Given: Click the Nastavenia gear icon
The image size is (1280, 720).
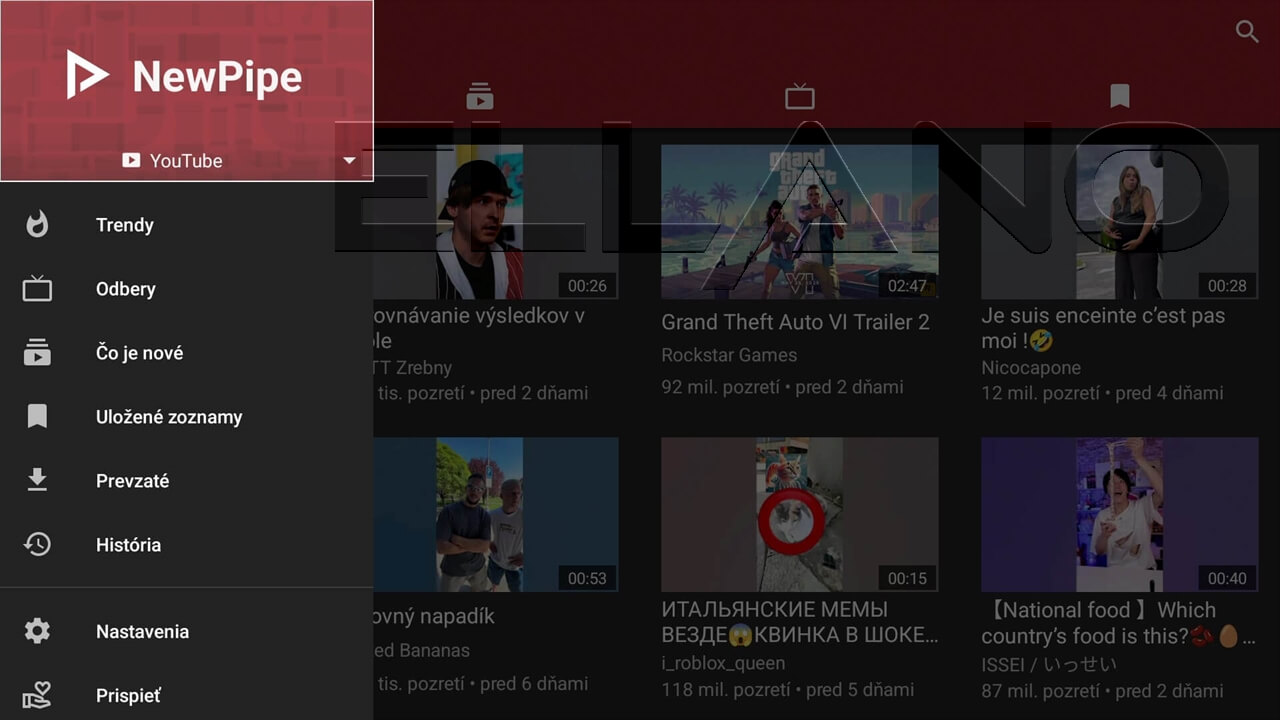Looking at the screenshot, I should coord(37,631).
